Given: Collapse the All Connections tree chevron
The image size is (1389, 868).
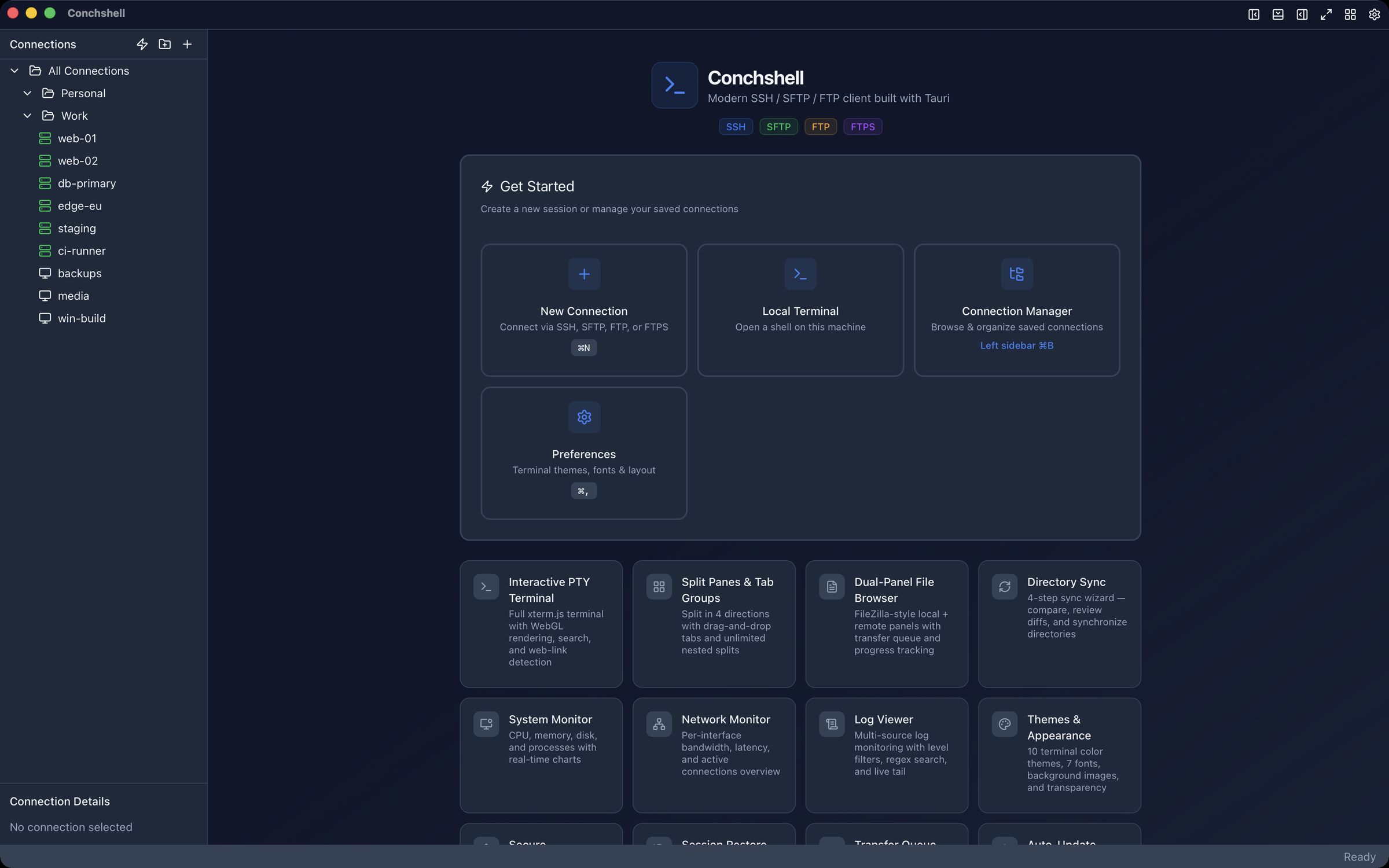Looking at the screenshot, I should 15,71.
